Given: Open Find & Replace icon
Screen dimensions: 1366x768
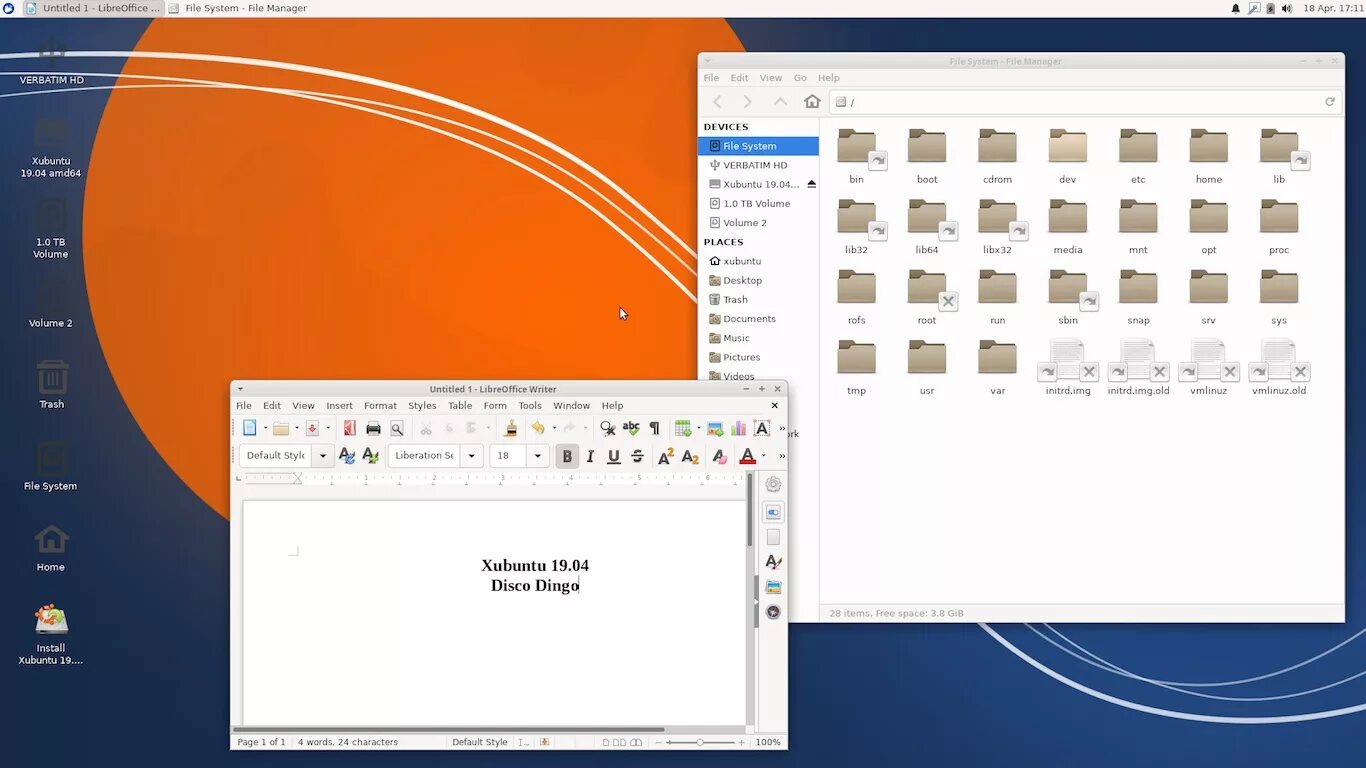Looking at the screenshot, I should tap(607, 428).
